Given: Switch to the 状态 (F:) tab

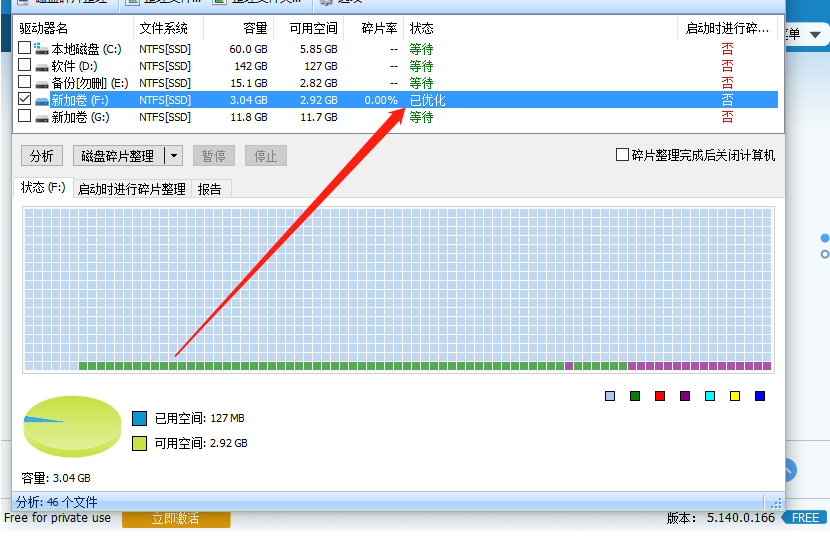Looking at the screenshot, I should (43, 187).
